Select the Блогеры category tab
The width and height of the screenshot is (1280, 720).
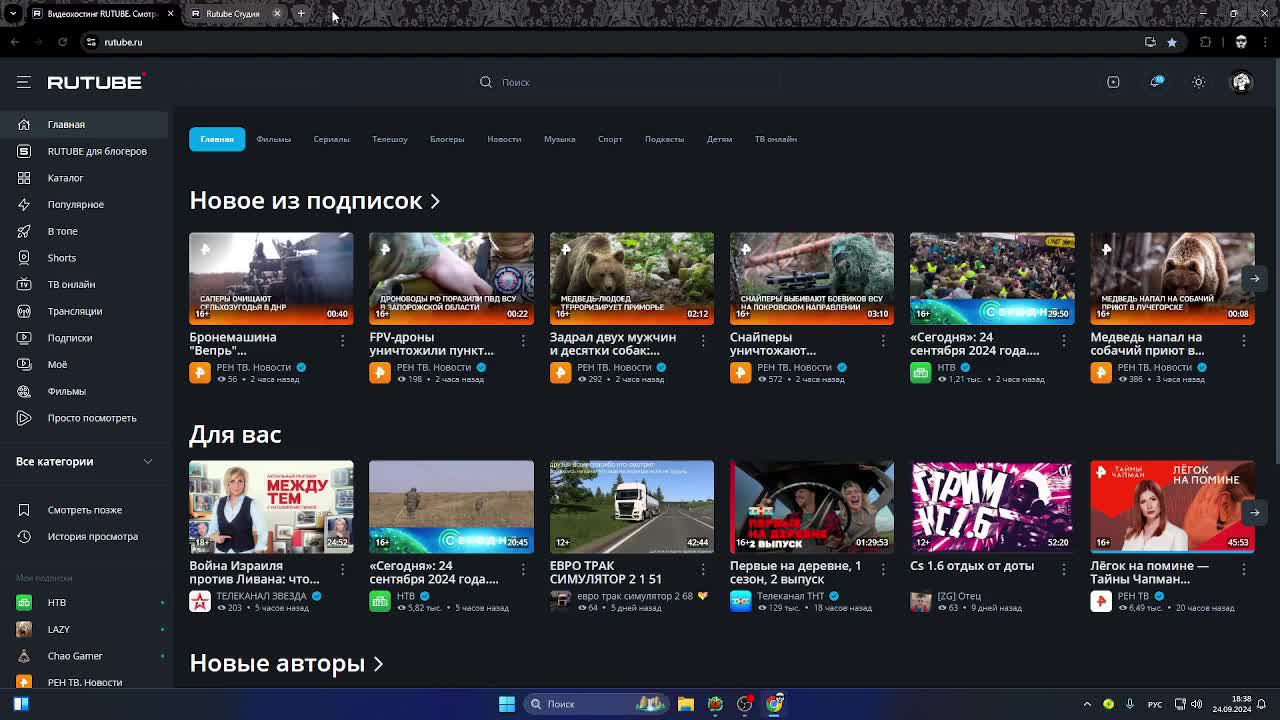(x=447, y=139)
